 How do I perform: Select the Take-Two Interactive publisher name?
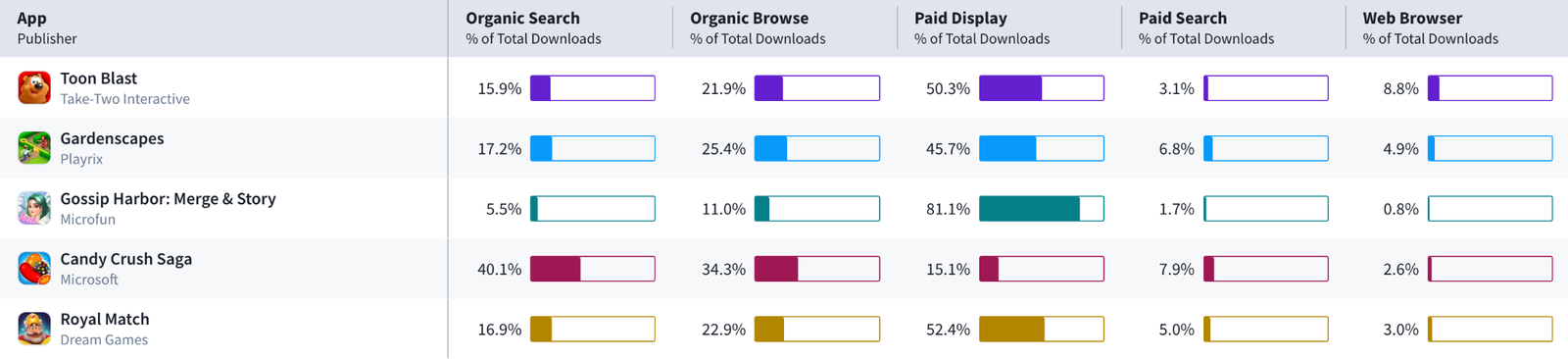[x=124, y=99]
